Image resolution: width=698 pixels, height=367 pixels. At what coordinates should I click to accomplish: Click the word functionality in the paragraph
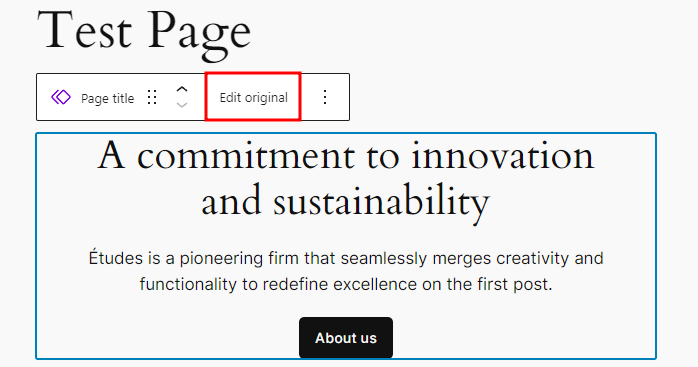pyautogui.click(x=188, y=285)
